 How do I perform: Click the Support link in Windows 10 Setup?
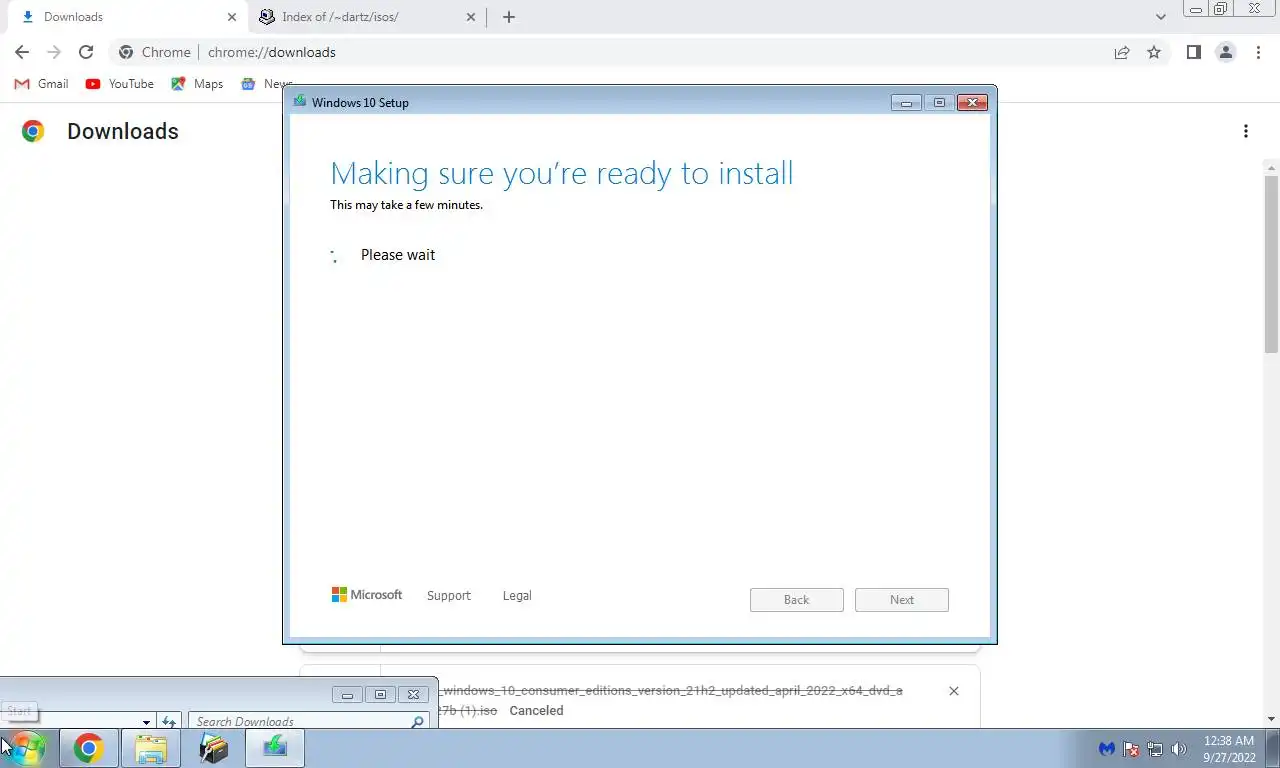click(448, 596)
